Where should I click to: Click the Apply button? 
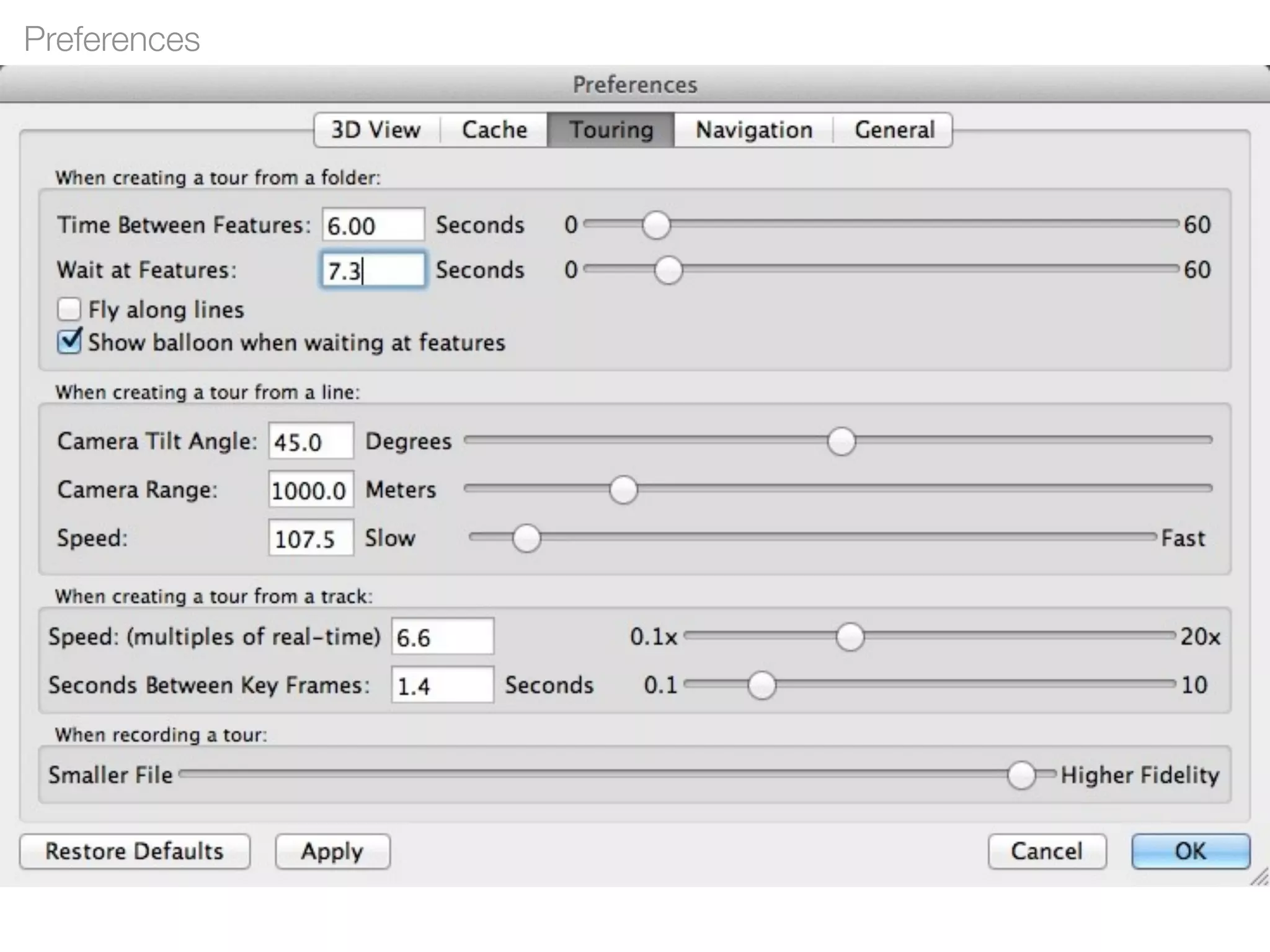tap(332, 852)
